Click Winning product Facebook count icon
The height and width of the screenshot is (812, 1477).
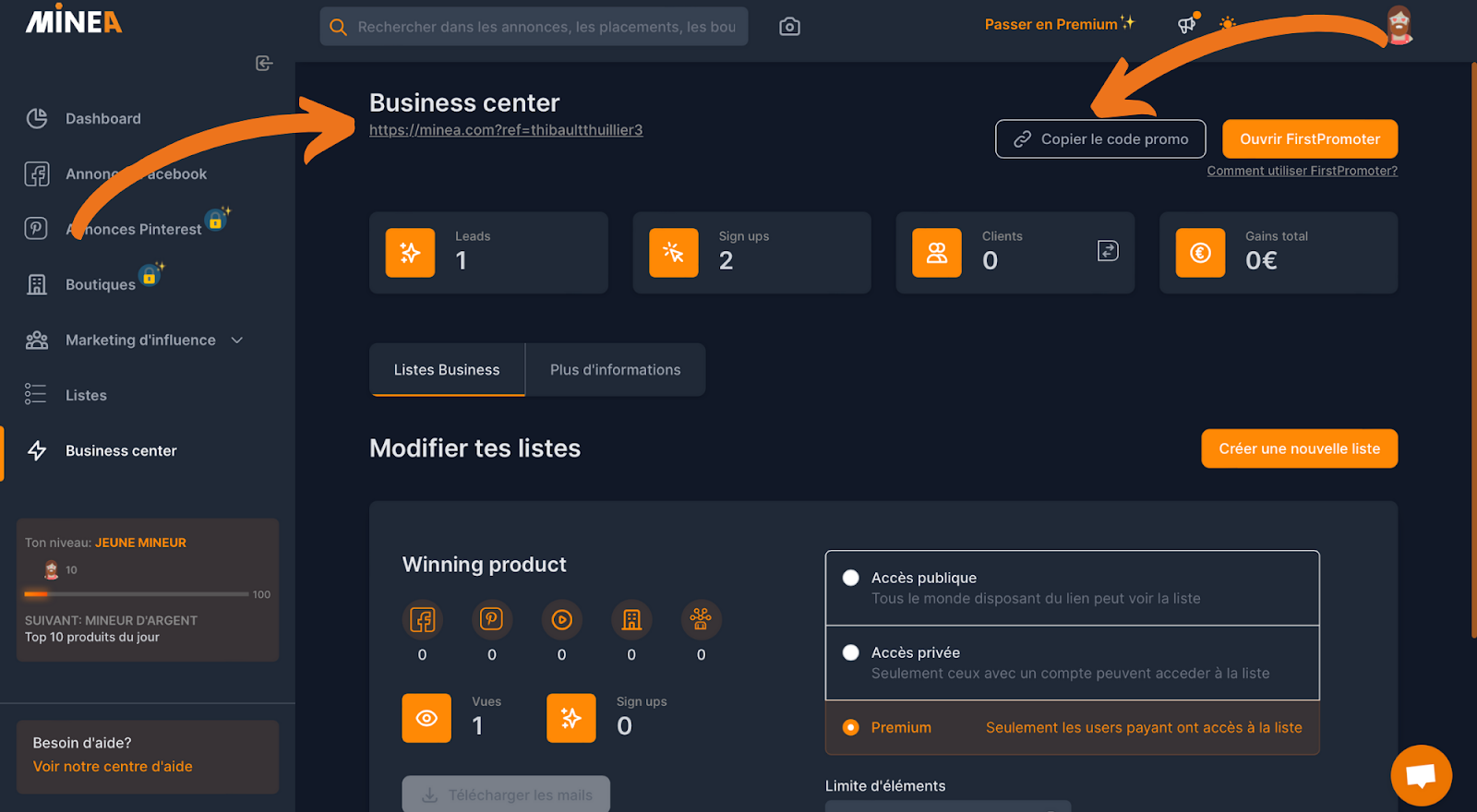coord(422,620)
